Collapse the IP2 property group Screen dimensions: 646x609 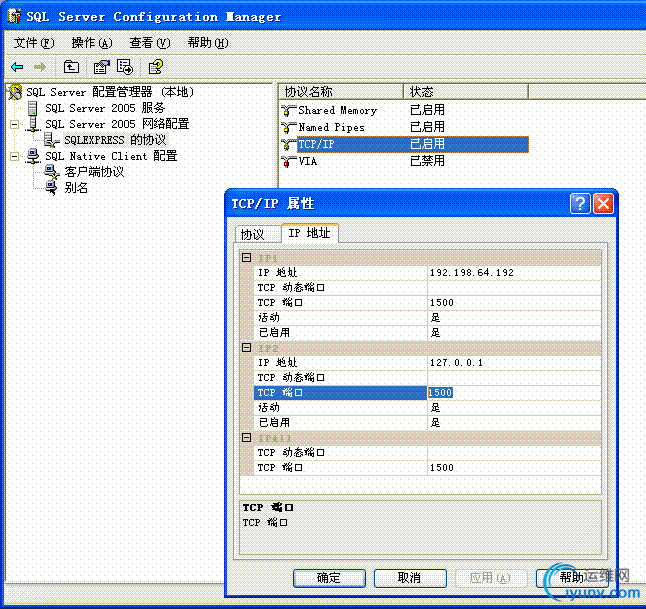pos(246,347)
